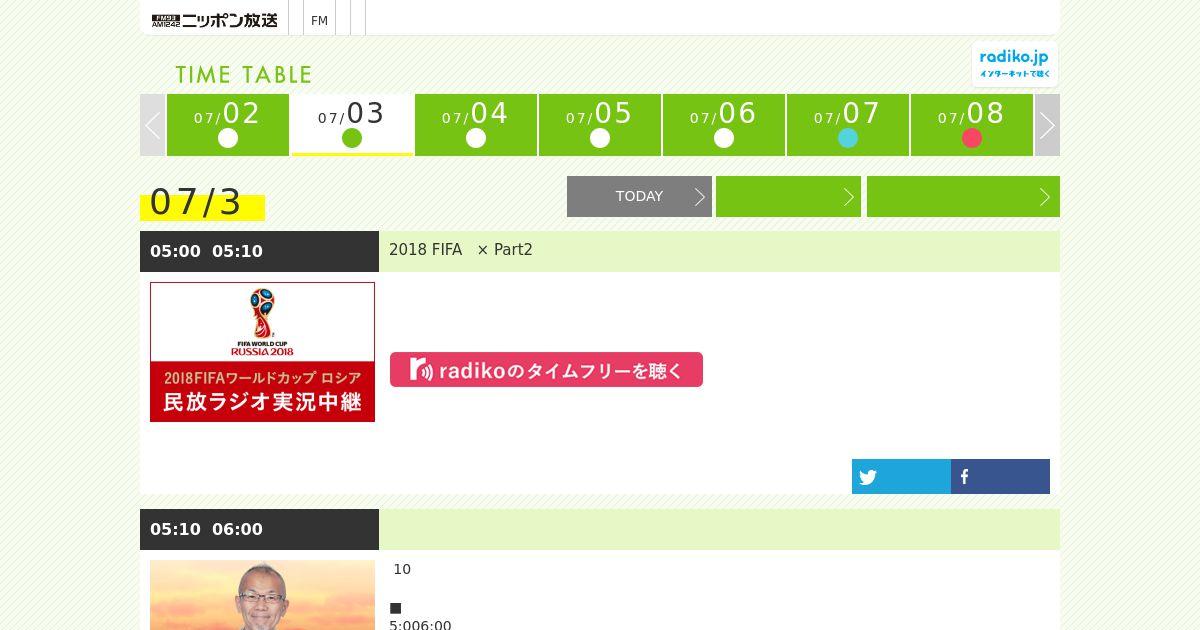1200x630 pixels.
Task: Open the FIFA World Cup Russia 2018 thumbnail
Action: click(262, 352)
